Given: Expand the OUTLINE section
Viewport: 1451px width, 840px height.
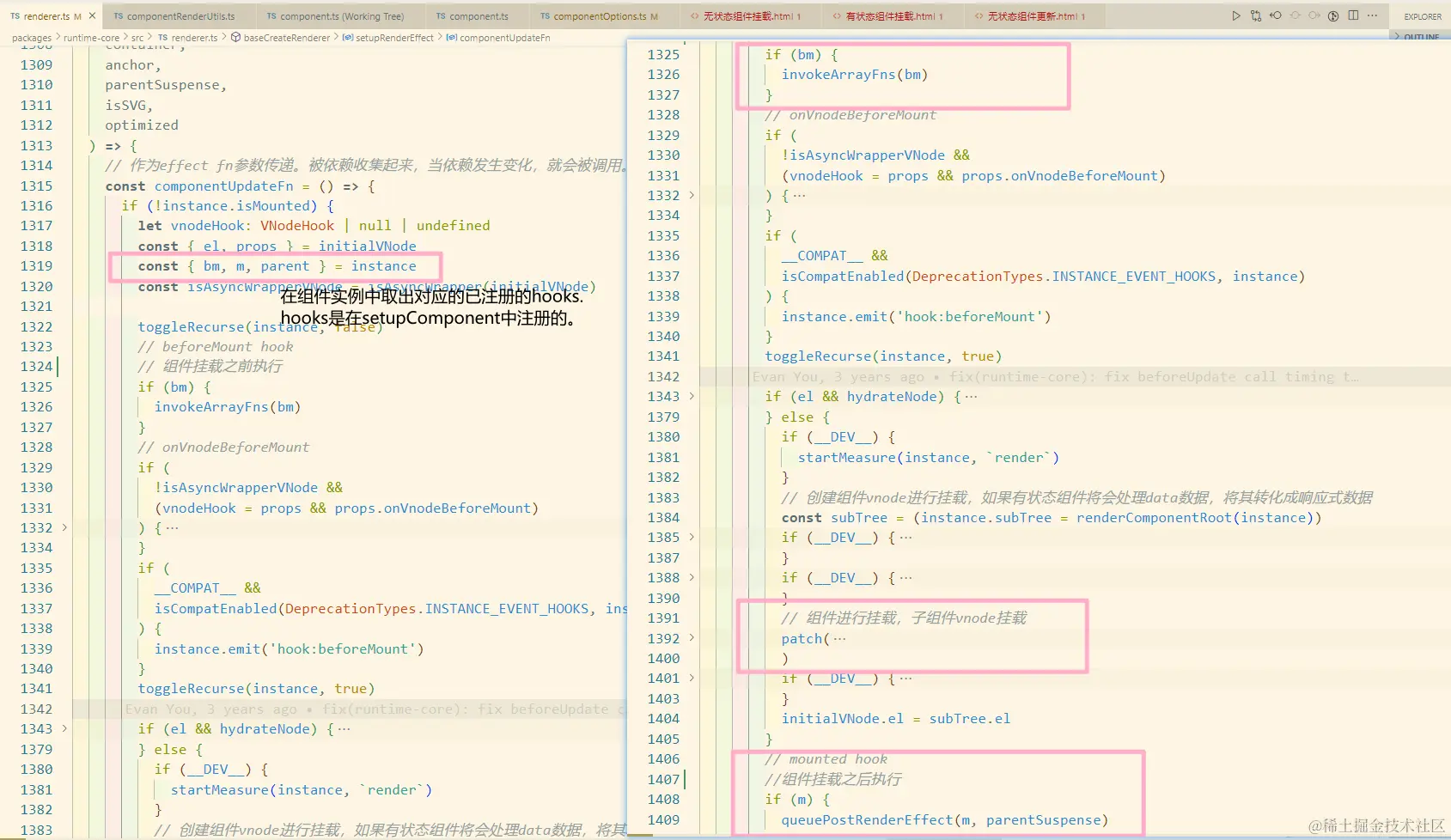Looking at the screenshot, I should [x=1421, y=37].
